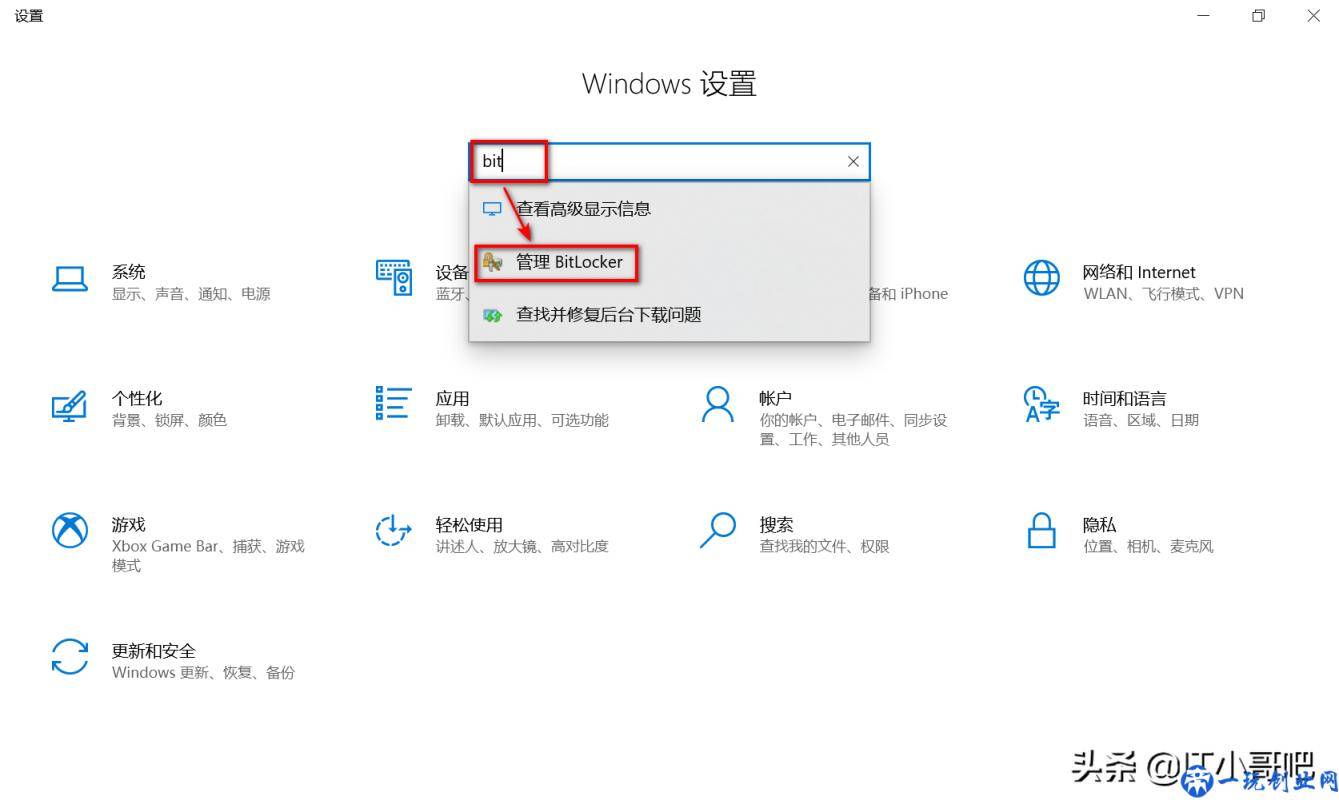Click the 卸载、默认应用、可选功能 description
Image resolution: width=1339 pixels, height=808 pixels.
pos(522,420)
